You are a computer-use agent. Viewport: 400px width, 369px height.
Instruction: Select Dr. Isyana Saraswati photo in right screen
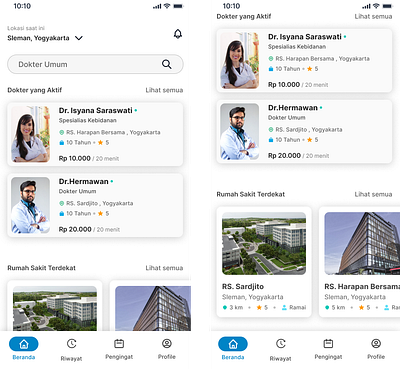tap(240, 60)
